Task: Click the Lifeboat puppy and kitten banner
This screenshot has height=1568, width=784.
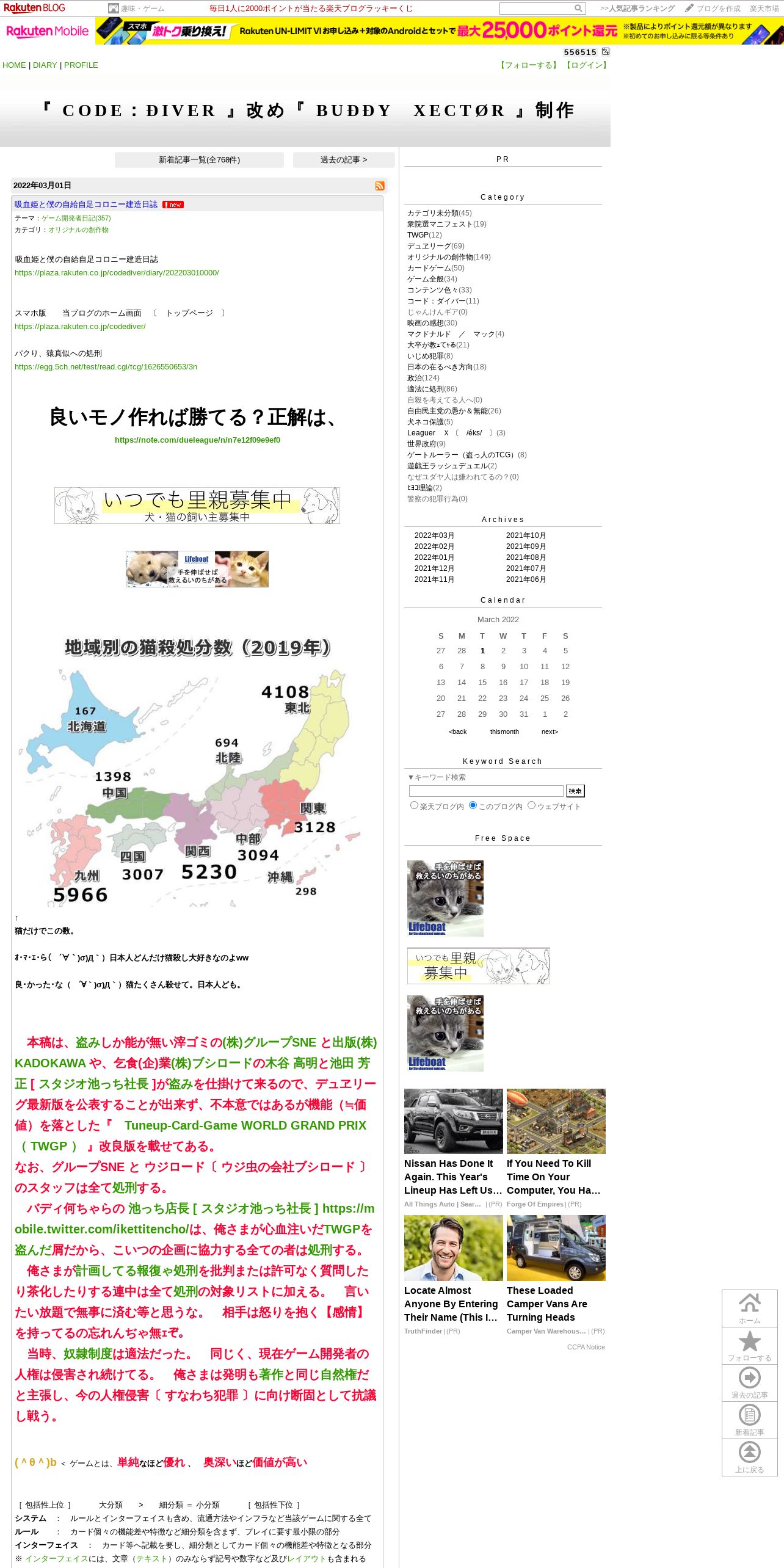Action: tap(197, 569)
